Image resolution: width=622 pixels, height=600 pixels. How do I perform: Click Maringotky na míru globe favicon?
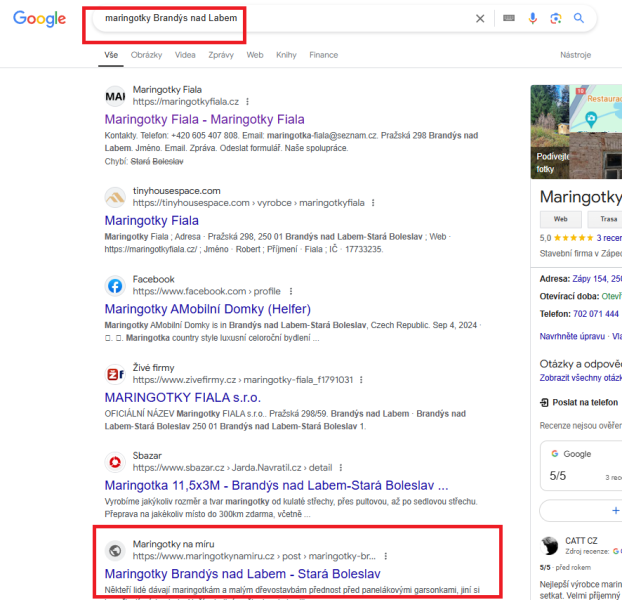pyautogui.click(x=115, y=550)
